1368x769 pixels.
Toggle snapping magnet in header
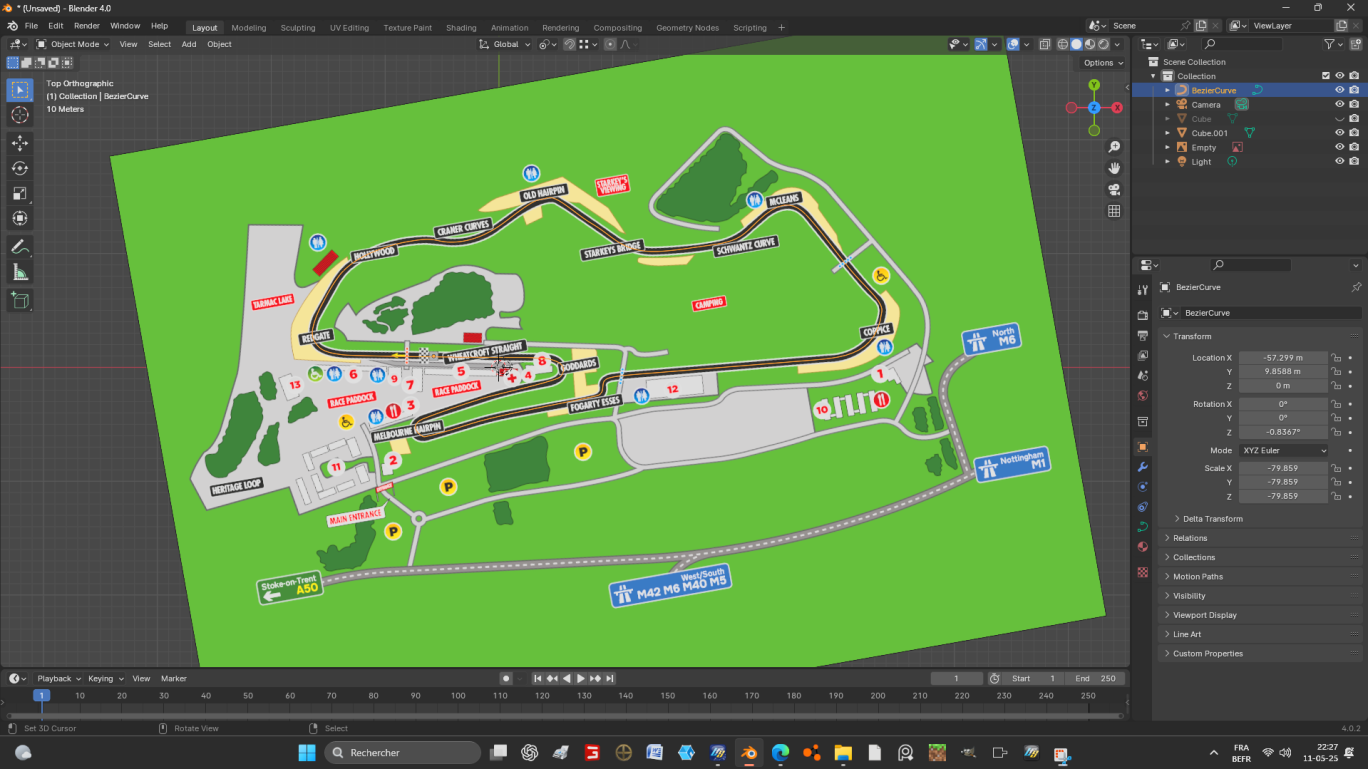(x=569, y=44)
